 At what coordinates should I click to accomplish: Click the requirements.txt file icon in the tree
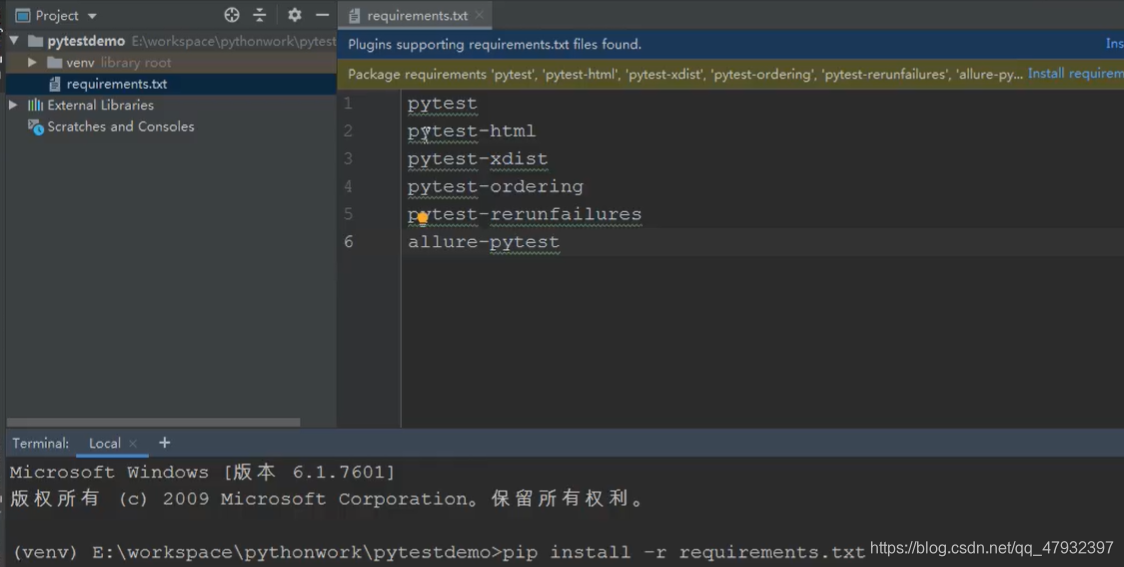coord(54,84)
